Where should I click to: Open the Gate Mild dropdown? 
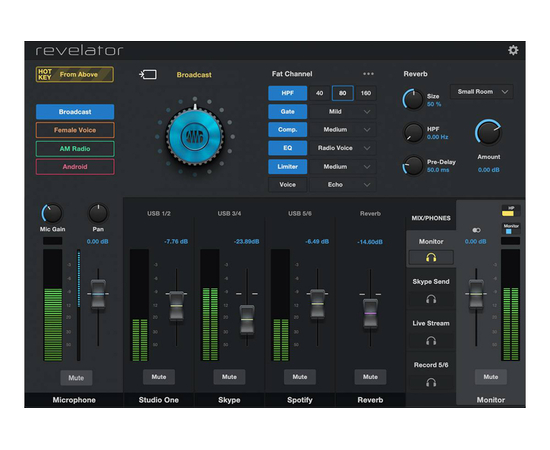[343, 112]
